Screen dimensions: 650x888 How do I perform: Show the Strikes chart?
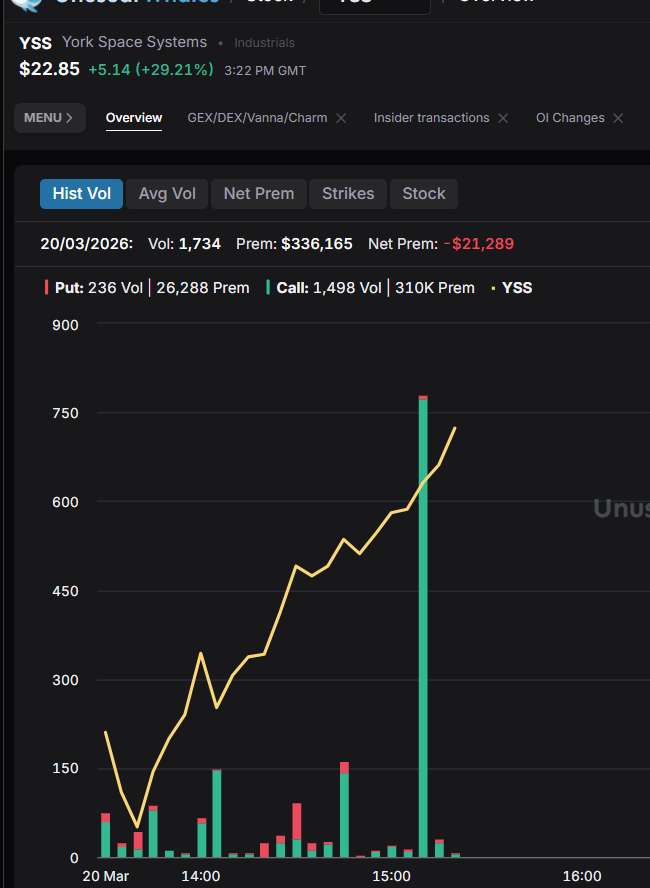click(348, 194)
